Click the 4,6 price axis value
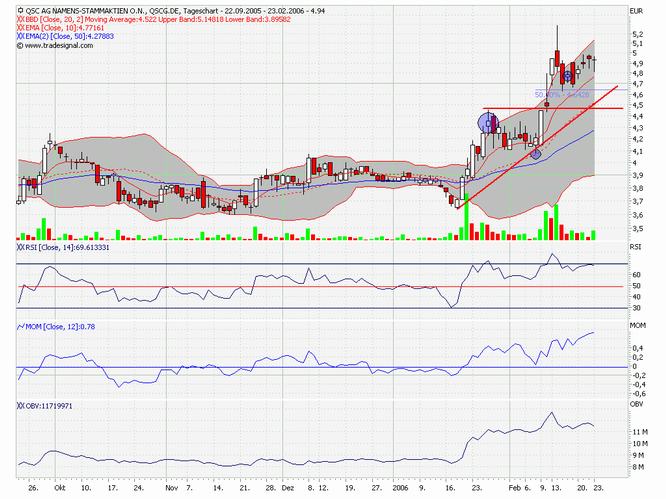This screenshot has width=666, height=499. [x=637, y=95]
